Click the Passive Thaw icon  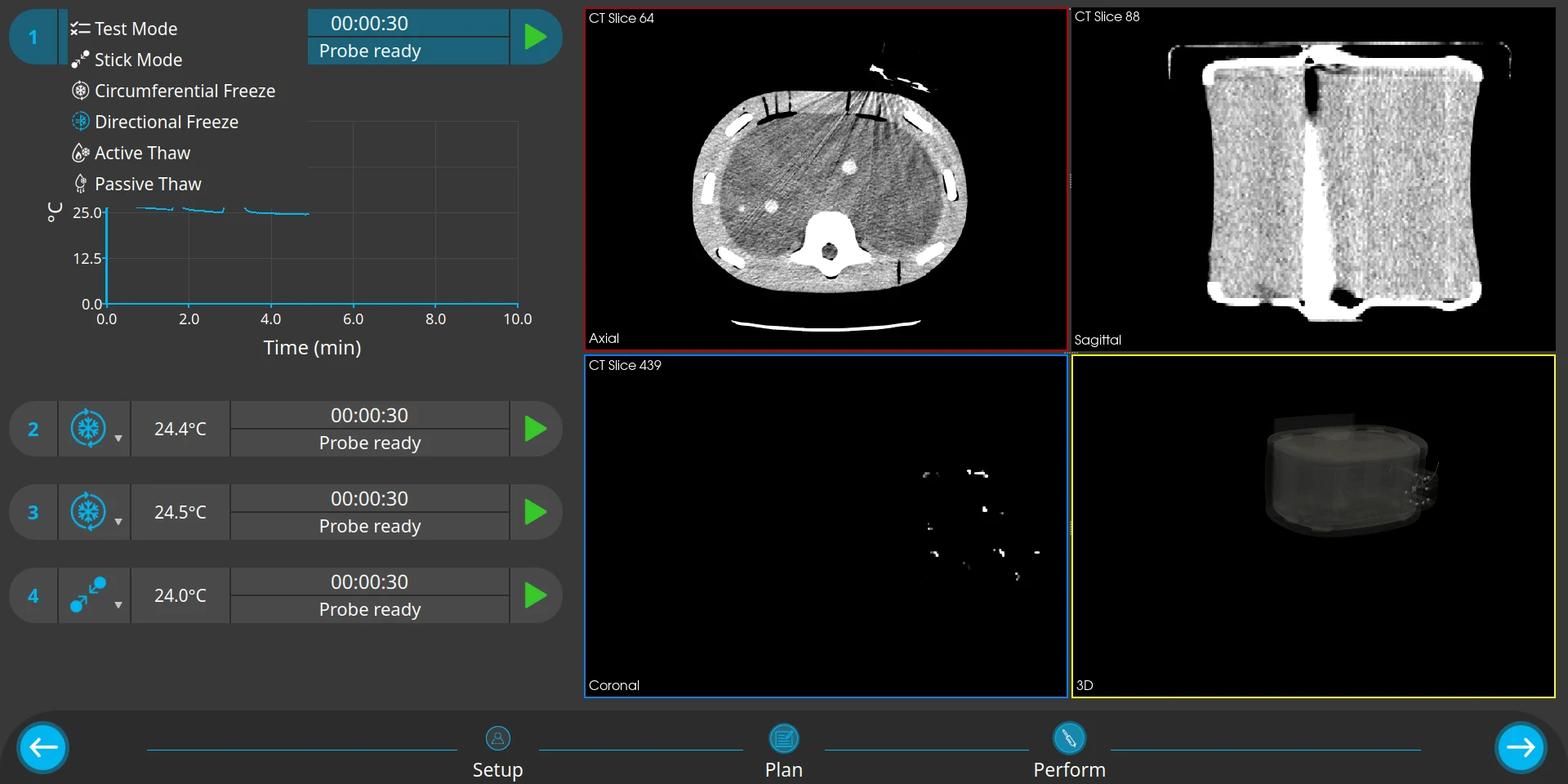pyautogui.click(x=80, y=184)
